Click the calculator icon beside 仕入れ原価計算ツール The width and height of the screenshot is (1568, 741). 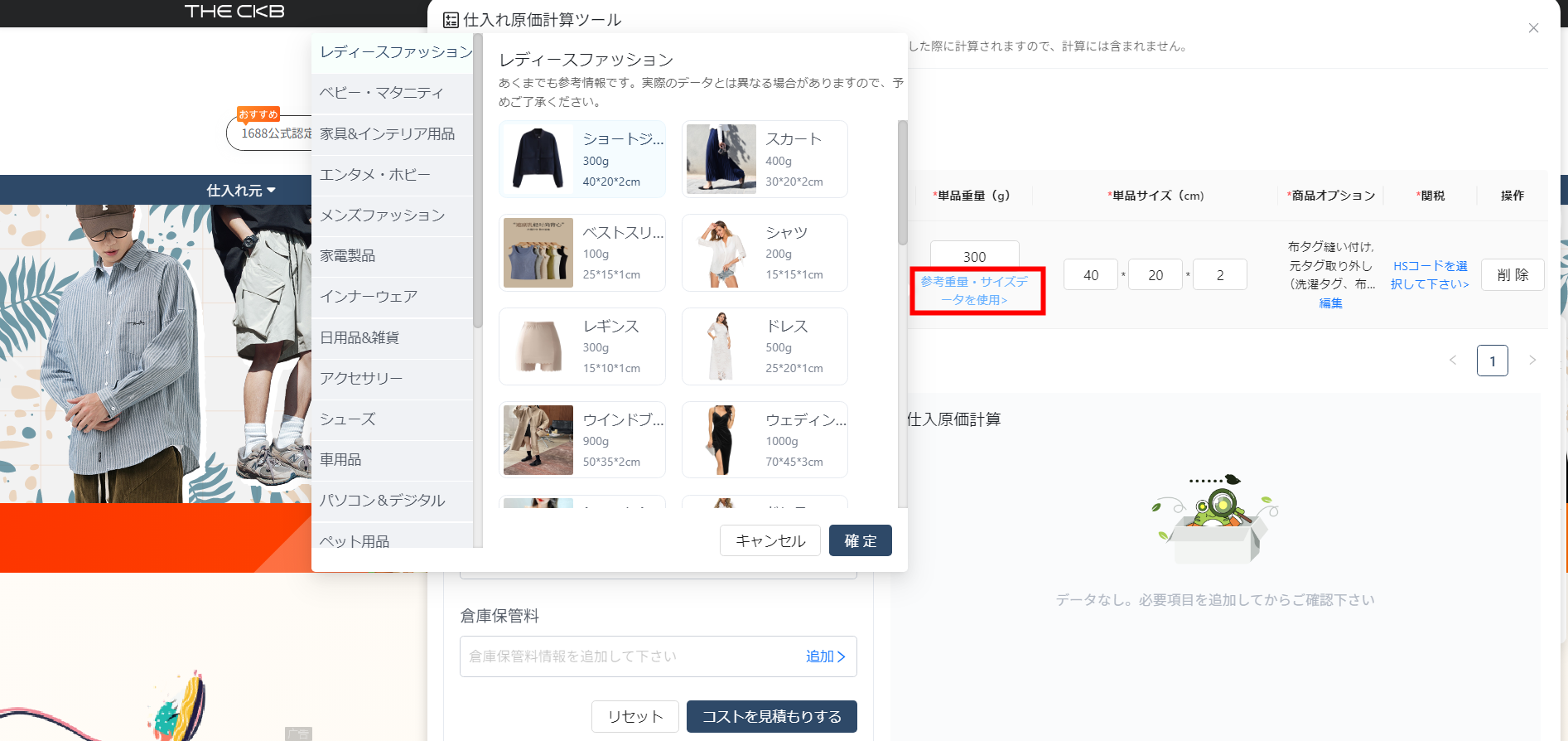click(x=451, y=20)
